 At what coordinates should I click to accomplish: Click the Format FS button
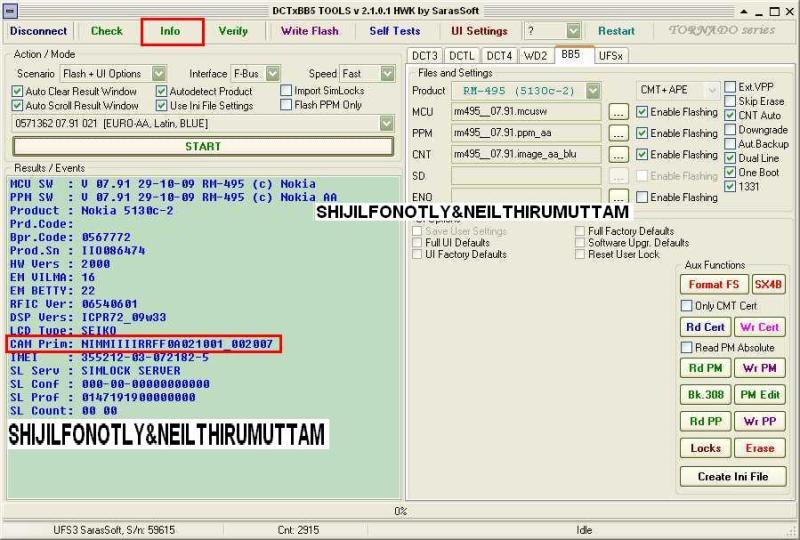pos(714,284)
